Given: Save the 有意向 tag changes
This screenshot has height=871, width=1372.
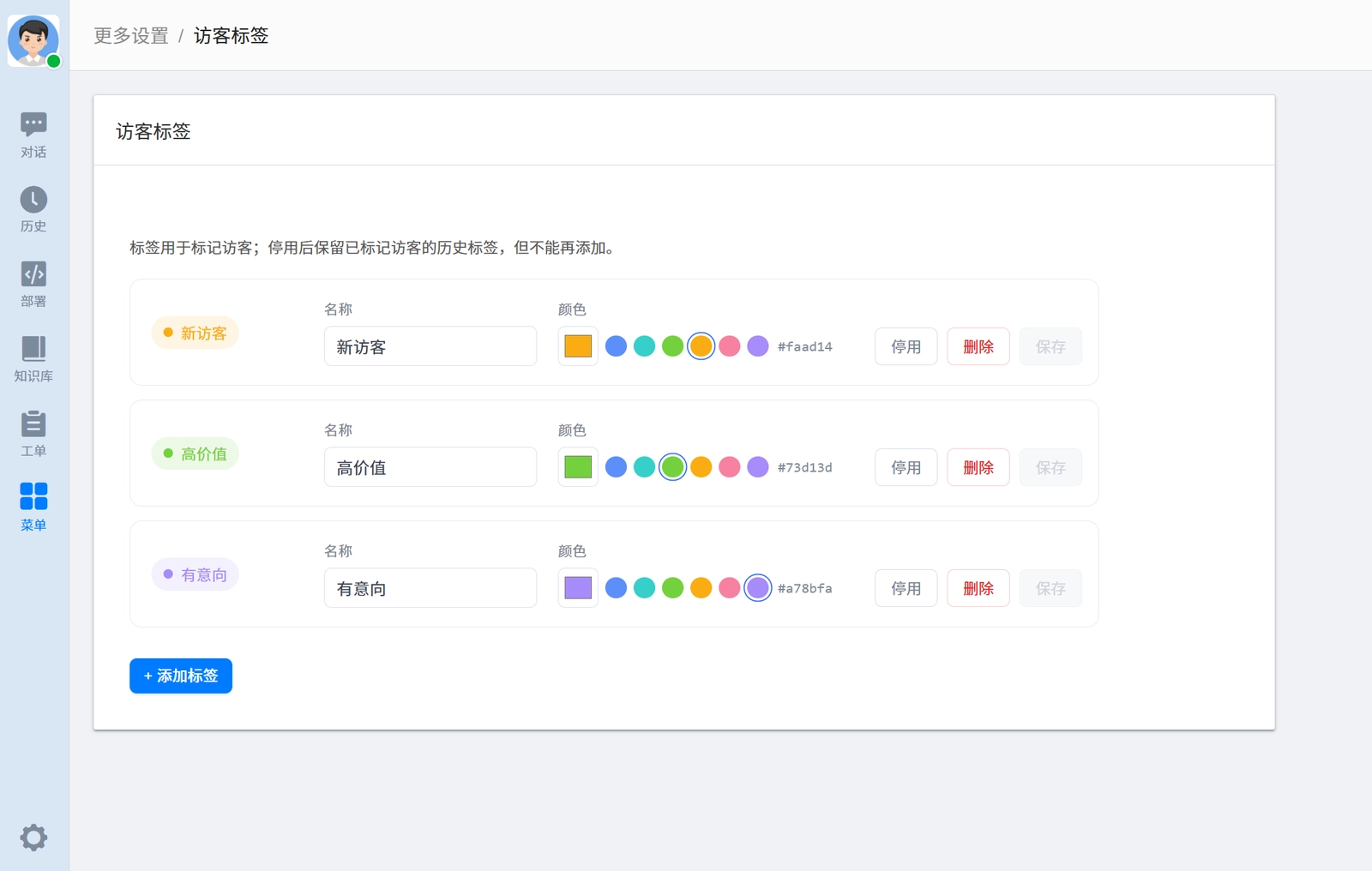Looking at the screenshot, I should click(1050, 588).
